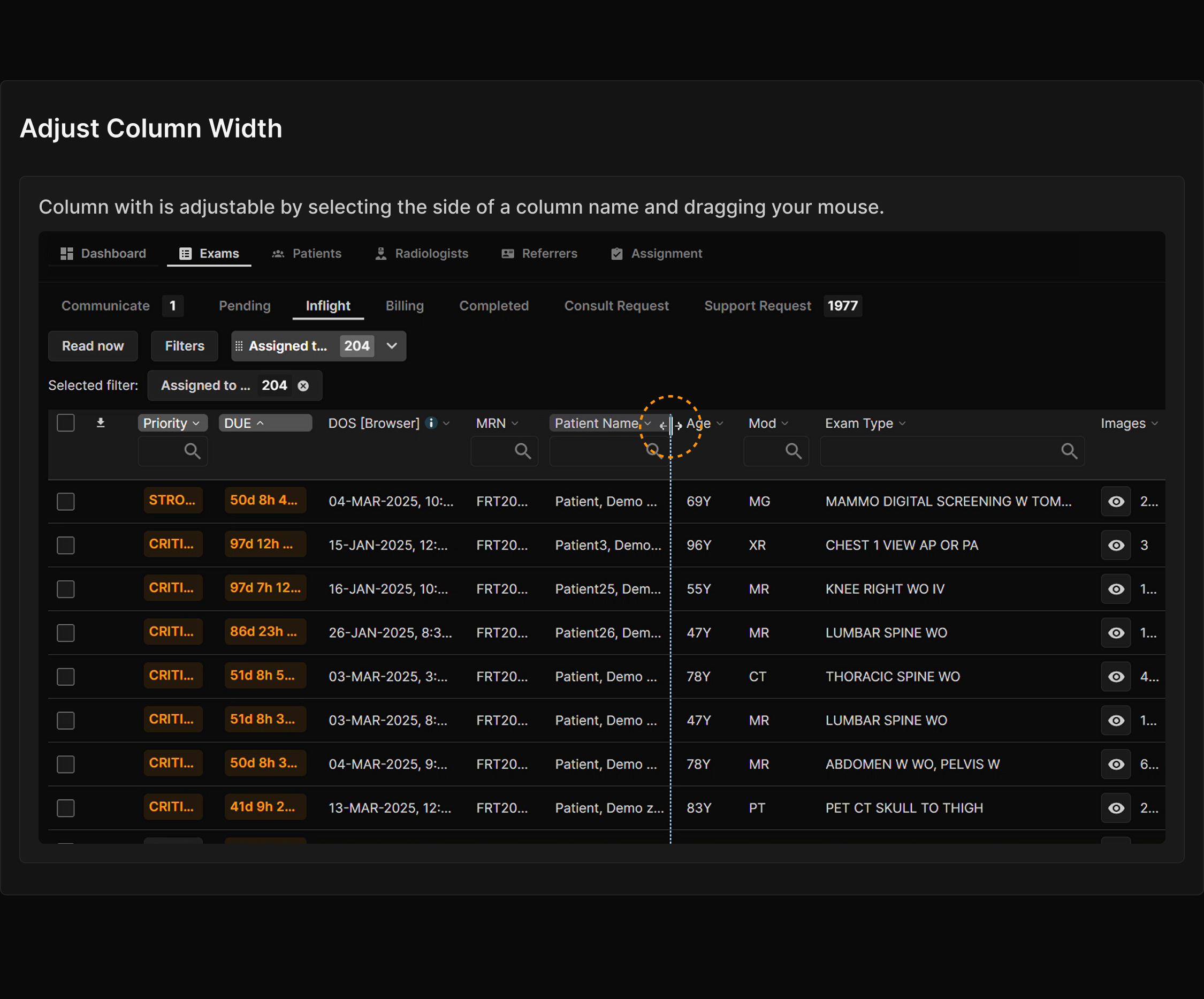1204x999 pixels.
Task: Select the CHEST 1 VIEW row checkbox
Action: (x=66, y=546)
